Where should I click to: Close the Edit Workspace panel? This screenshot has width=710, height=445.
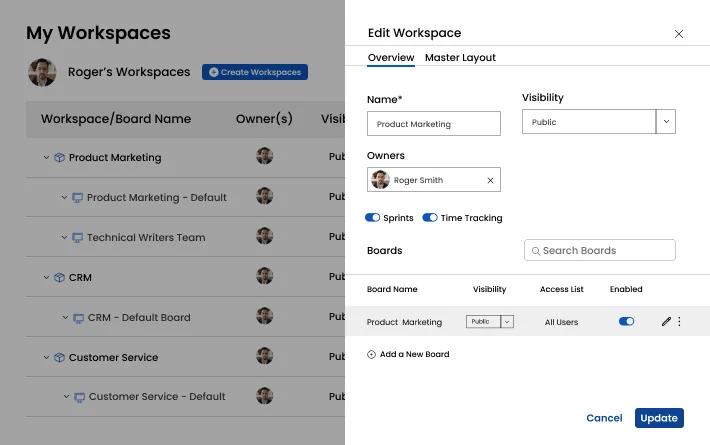pos(679,34)
